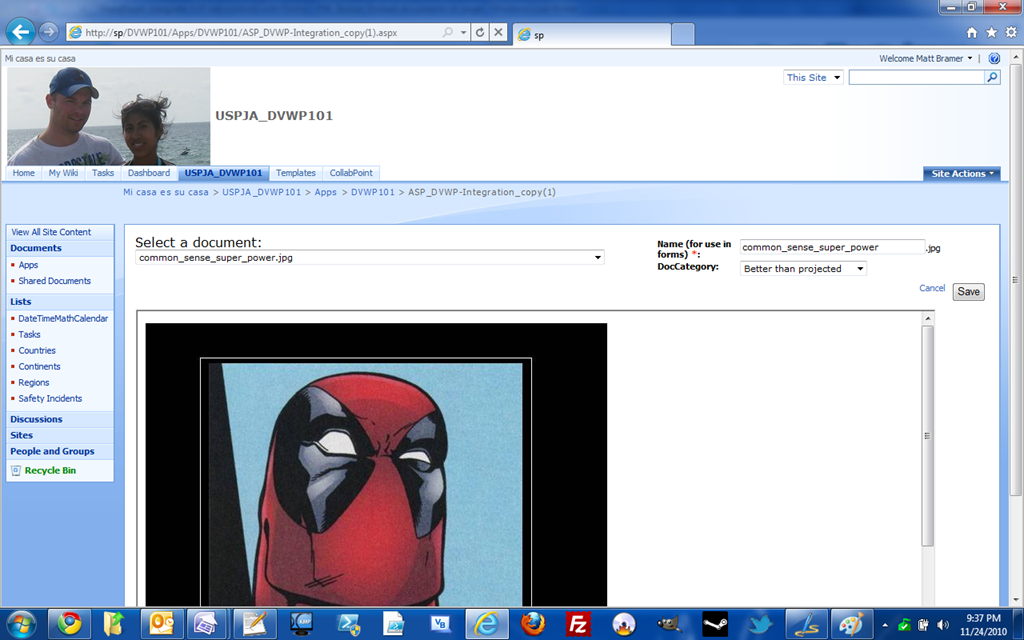This screenshot has width=1024, height=640.
Task: Go to the Templates navigation tab
Action: tap(296, 173)
